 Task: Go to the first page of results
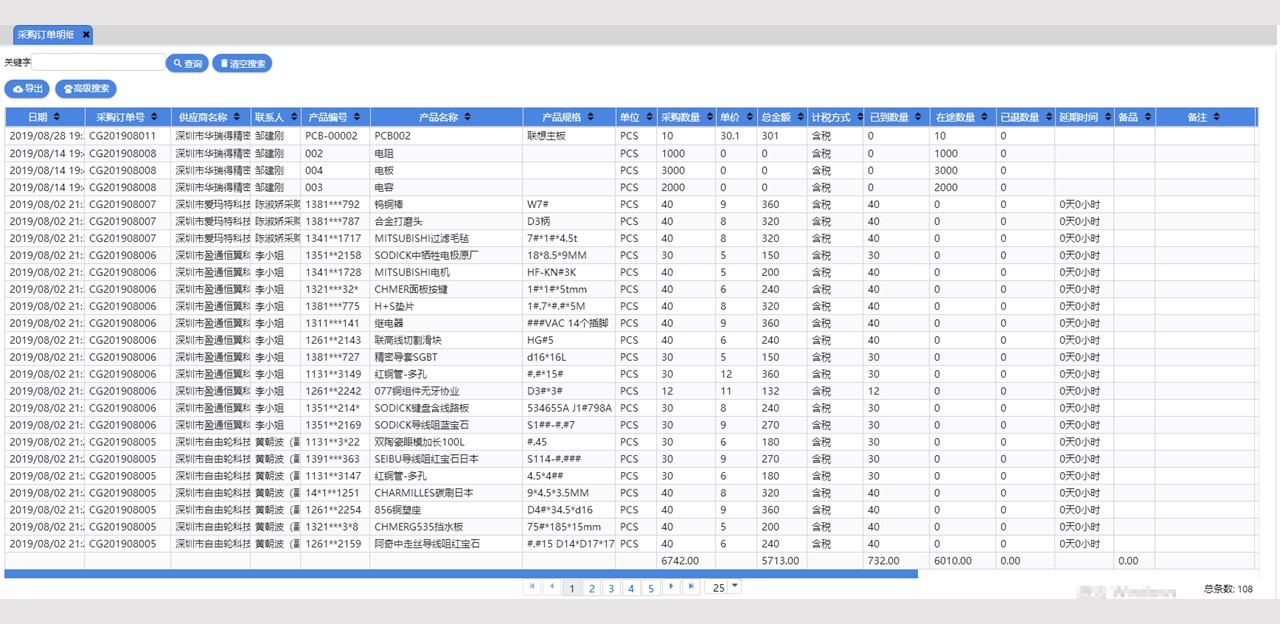[x=532, y=587]
